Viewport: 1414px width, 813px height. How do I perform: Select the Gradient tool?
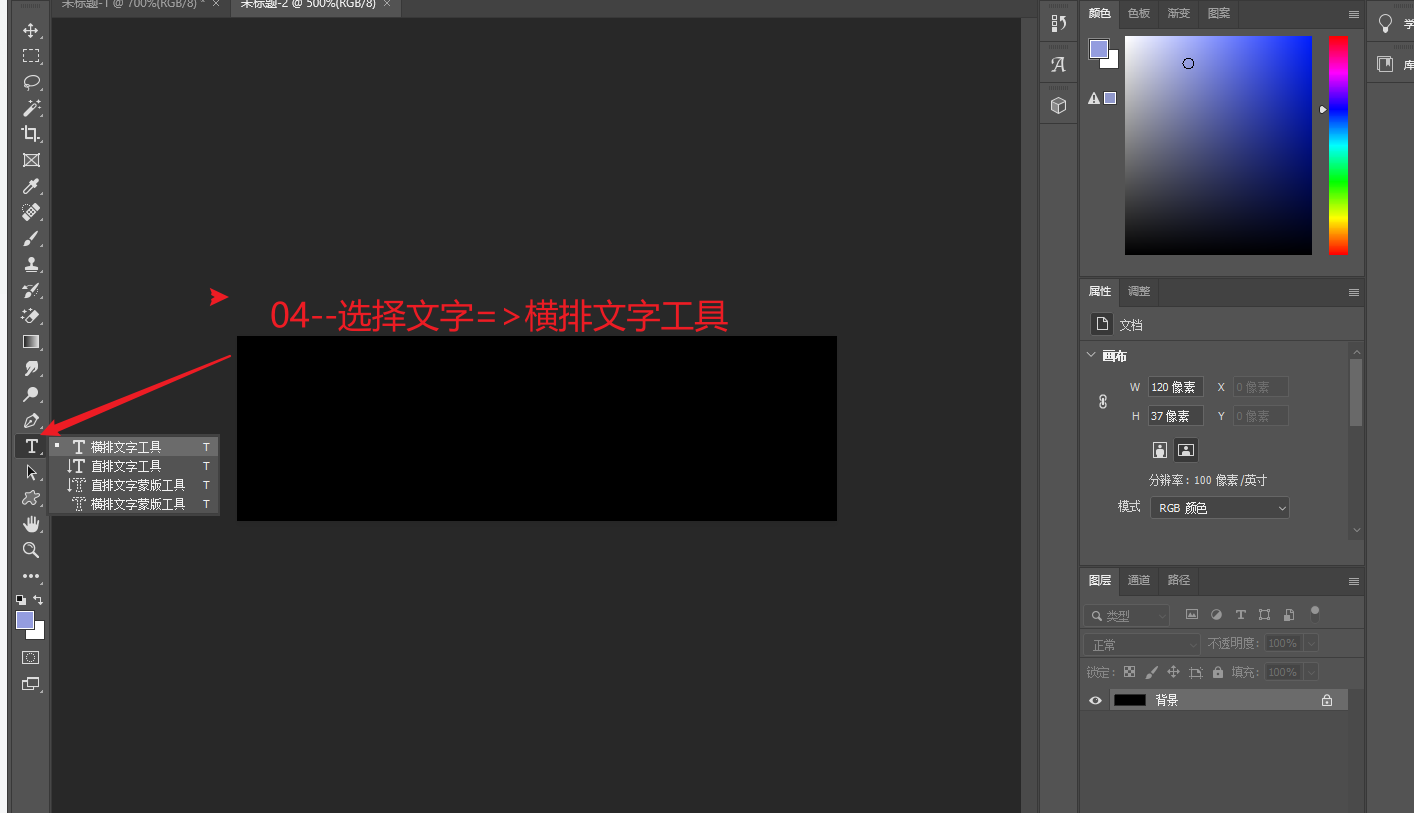pyautogui.click(x=31, y=342)
